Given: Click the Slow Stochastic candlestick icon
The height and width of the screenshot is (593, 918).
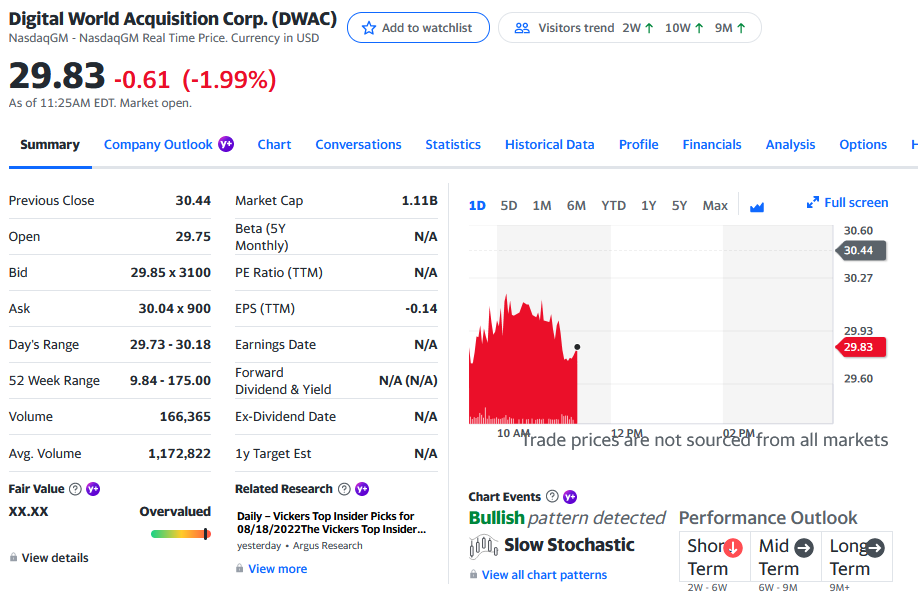Looking at the screenshot, I should (x=484, y=546).
